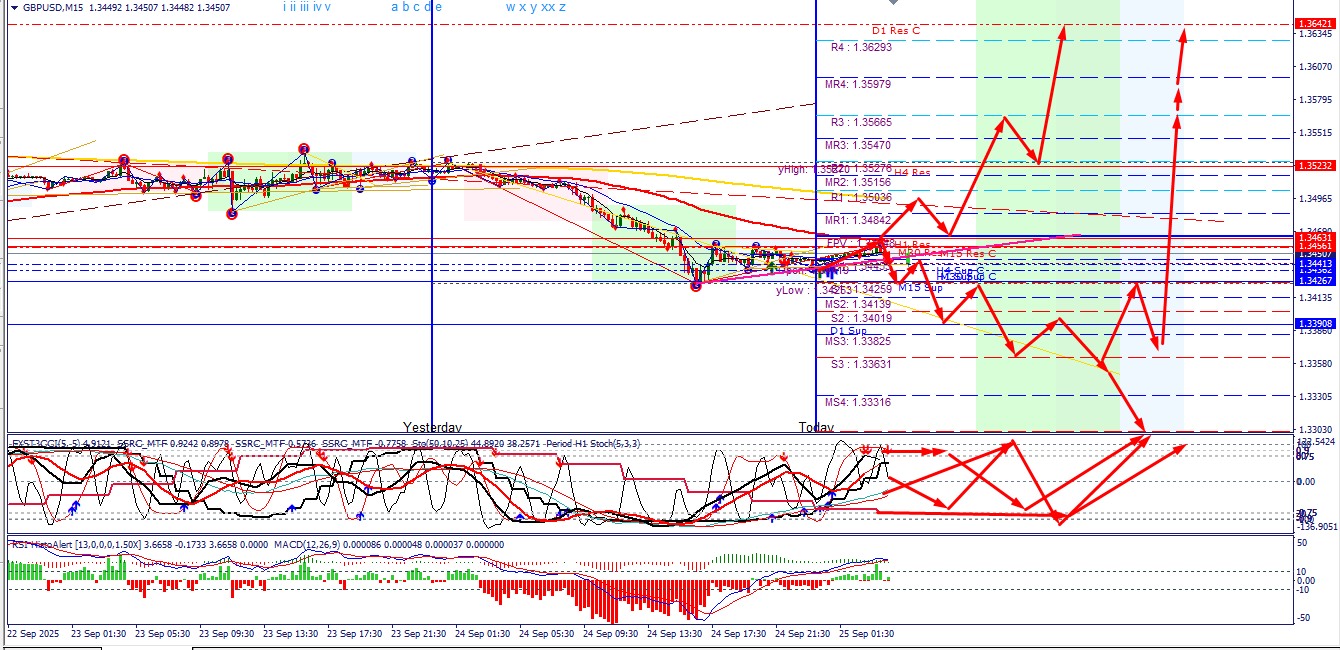This screenshot has width=1340, height=650.
Task: Click the 'D1 Sup' label
Action: (x=850, y=331)
